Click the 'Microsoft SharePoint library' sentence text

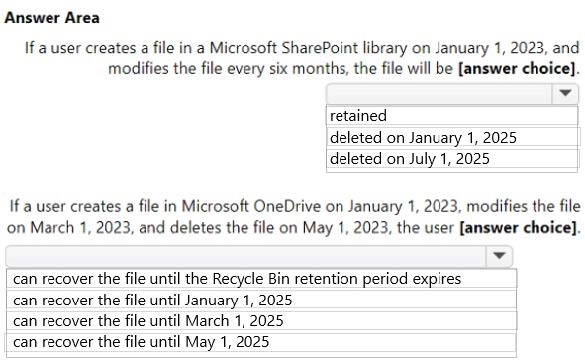tap(309, 48)
